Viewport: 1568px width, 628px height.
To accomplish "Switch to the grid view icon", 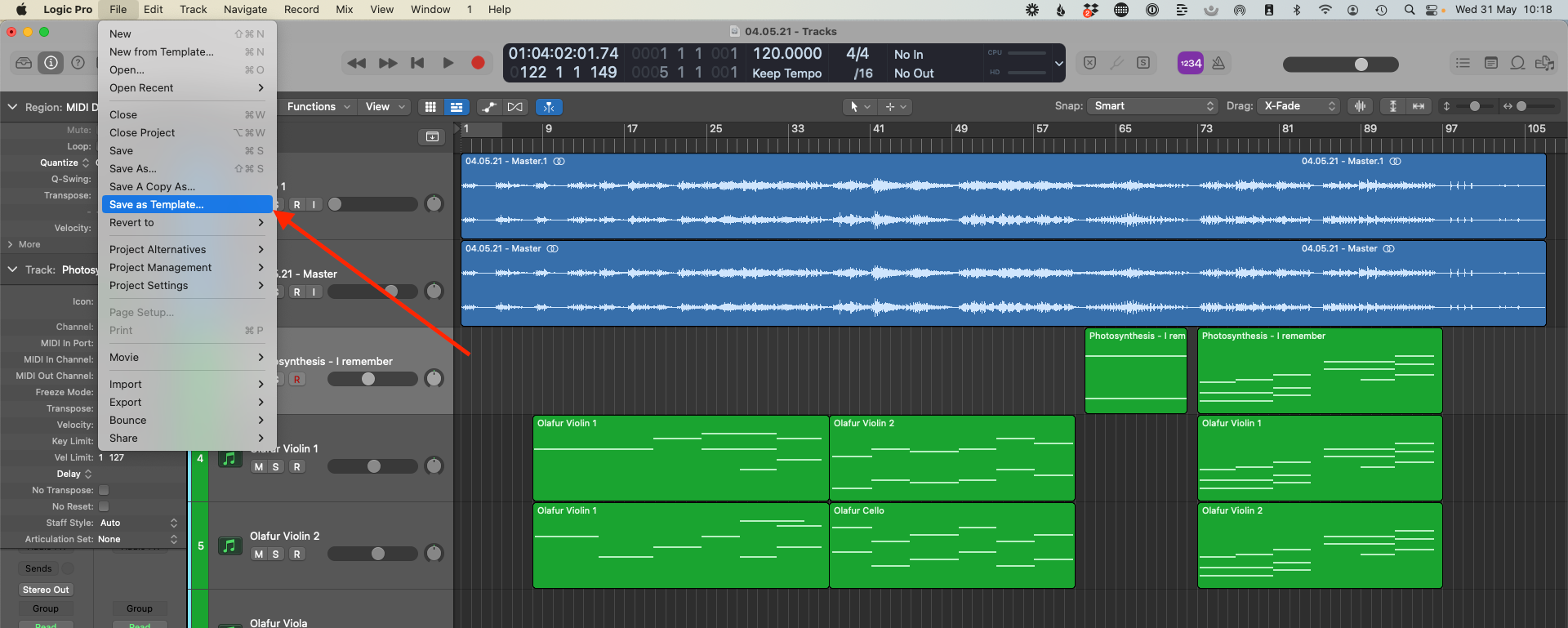I will coord(430,107).
